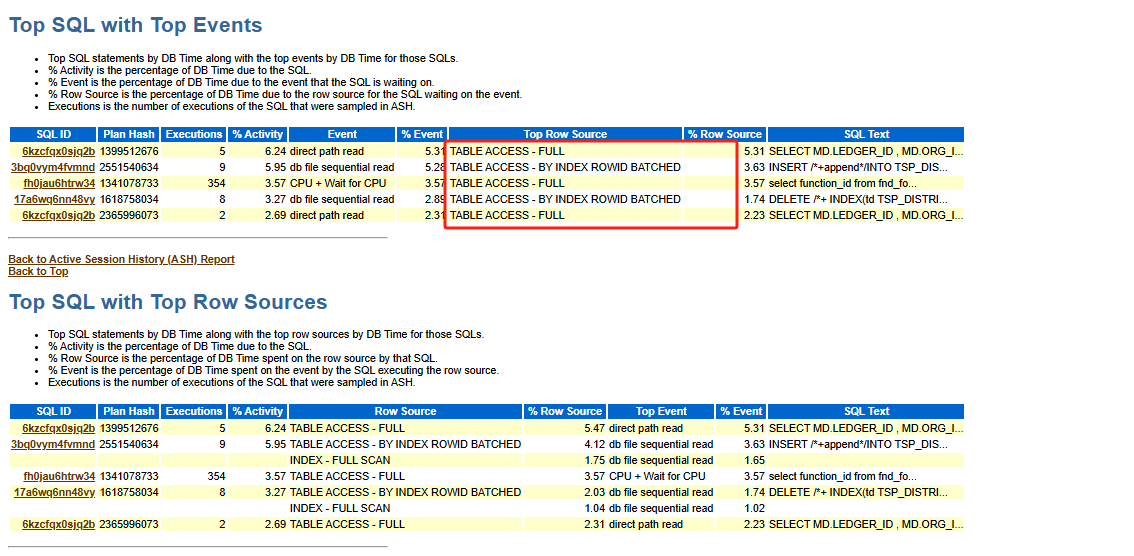
Task: Click plan hash 1618758034 in Top Row Sources table
Action: point(129,492)
